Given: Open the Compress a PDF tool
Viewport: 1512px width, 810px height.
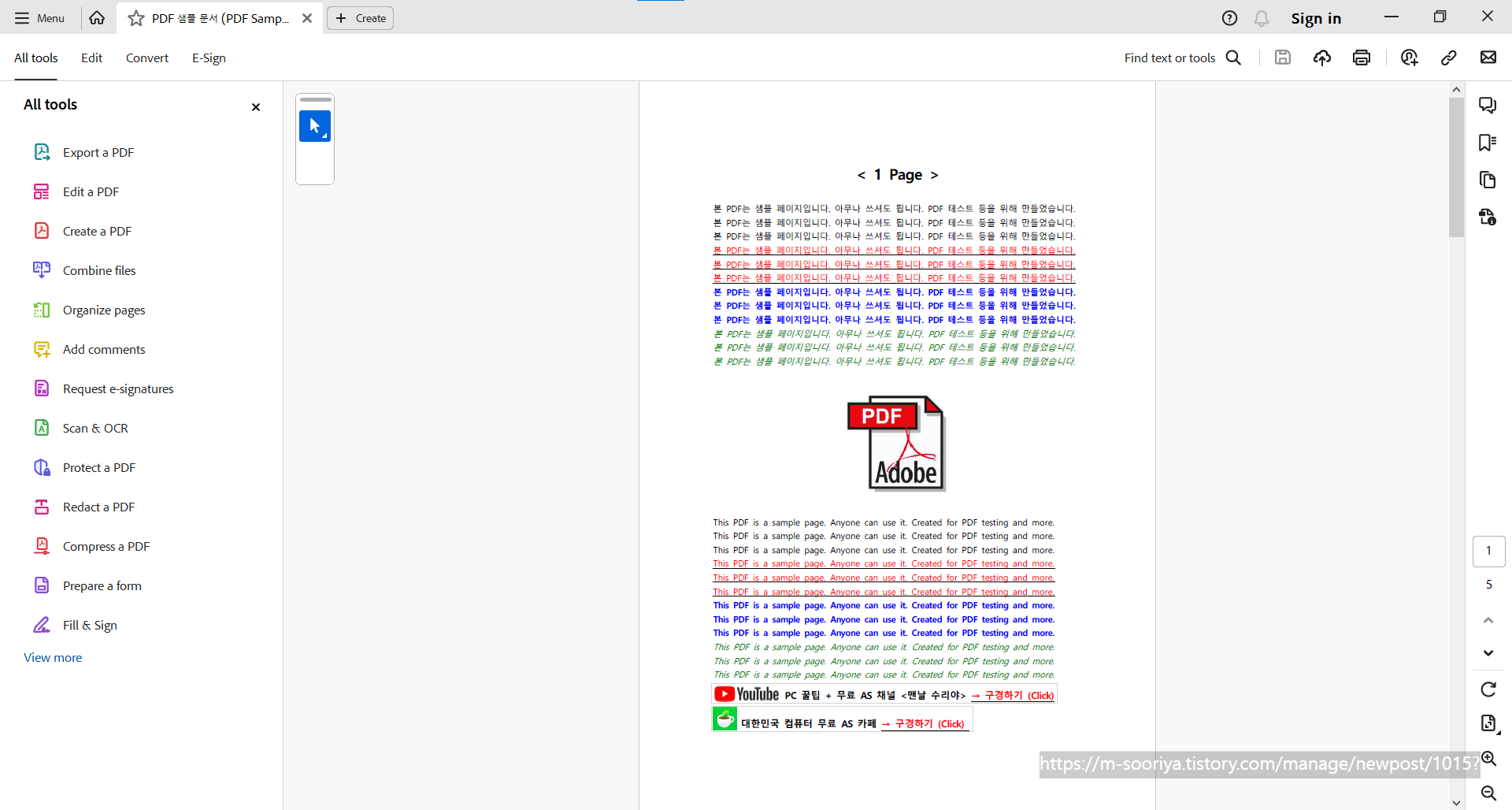Looking at the screenshot, I should click(x=92, y=546).
